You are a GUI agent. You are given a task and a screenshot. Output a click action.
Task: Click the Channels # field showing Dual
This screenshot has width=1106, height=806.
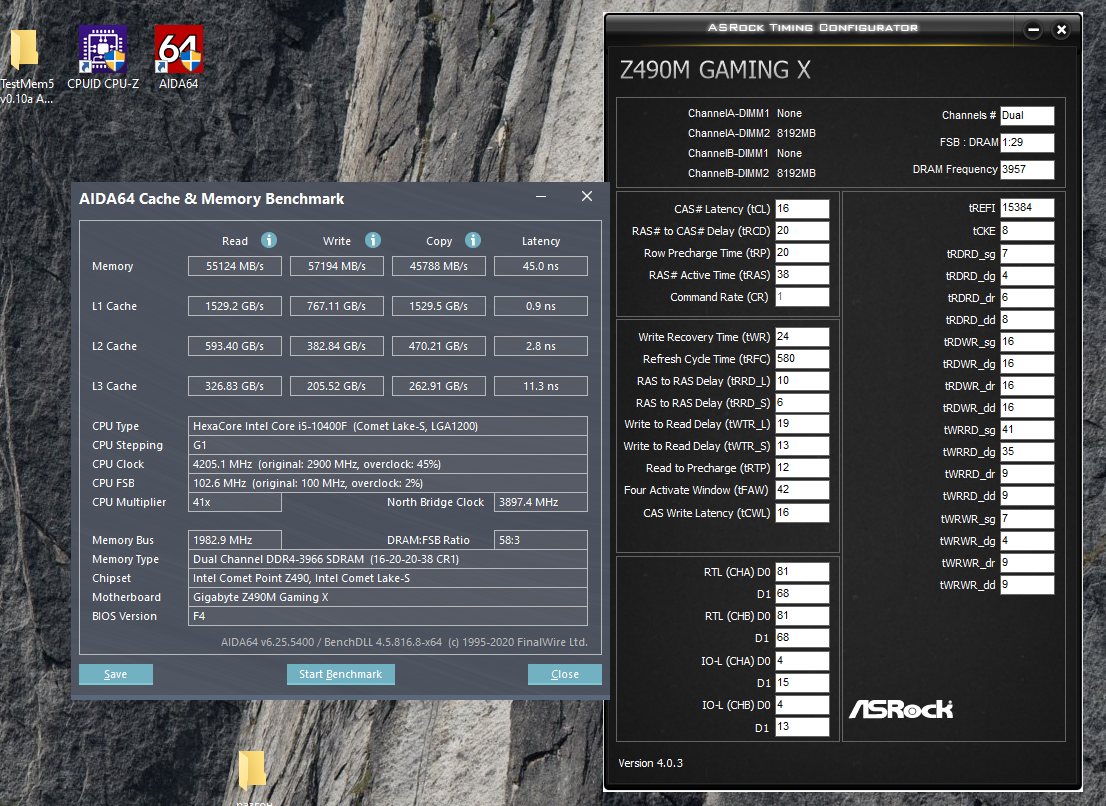click(x=1027, y=116)
